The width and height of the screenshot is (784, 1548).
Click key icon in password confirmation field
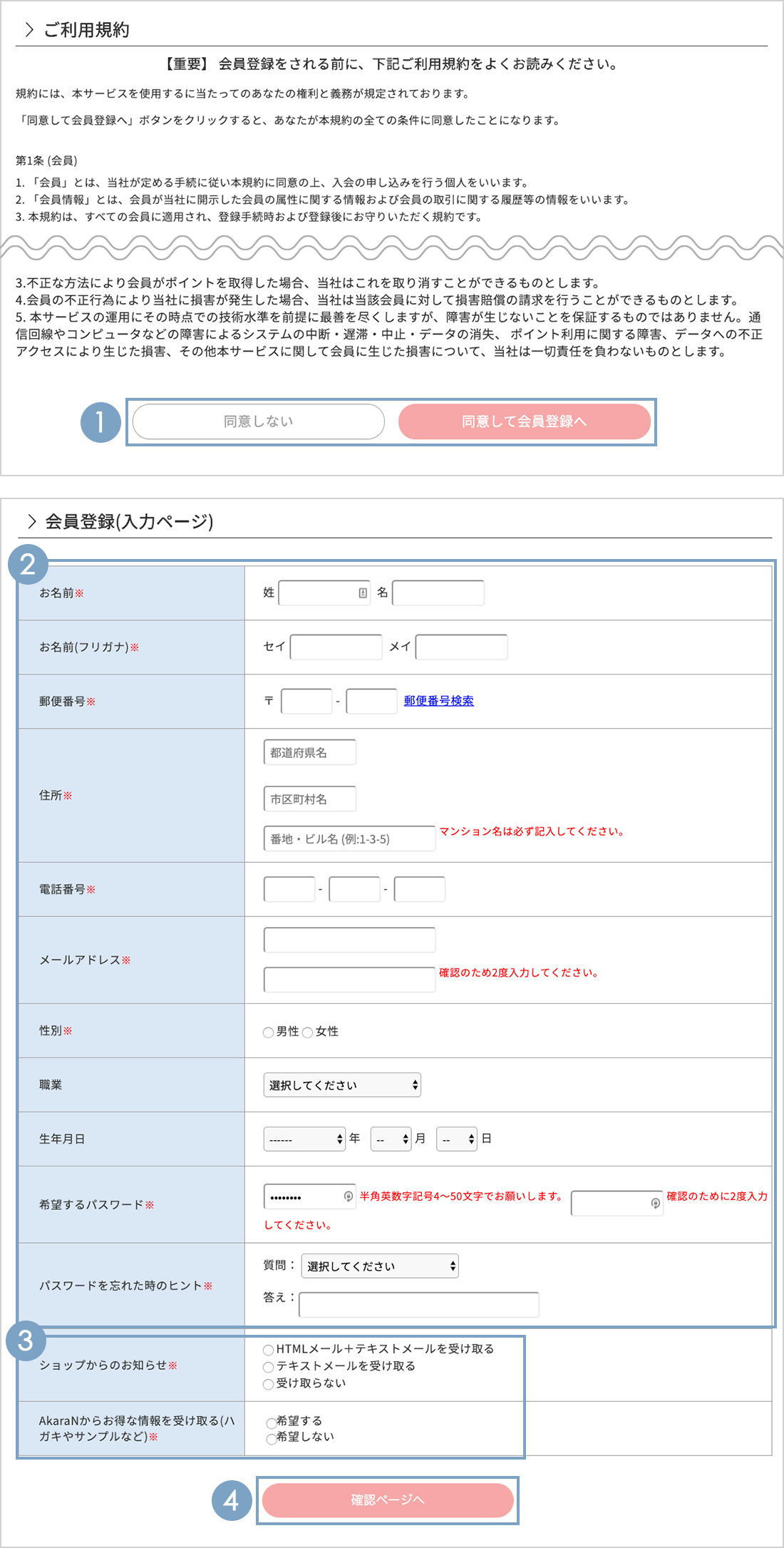coord(655,1204)
